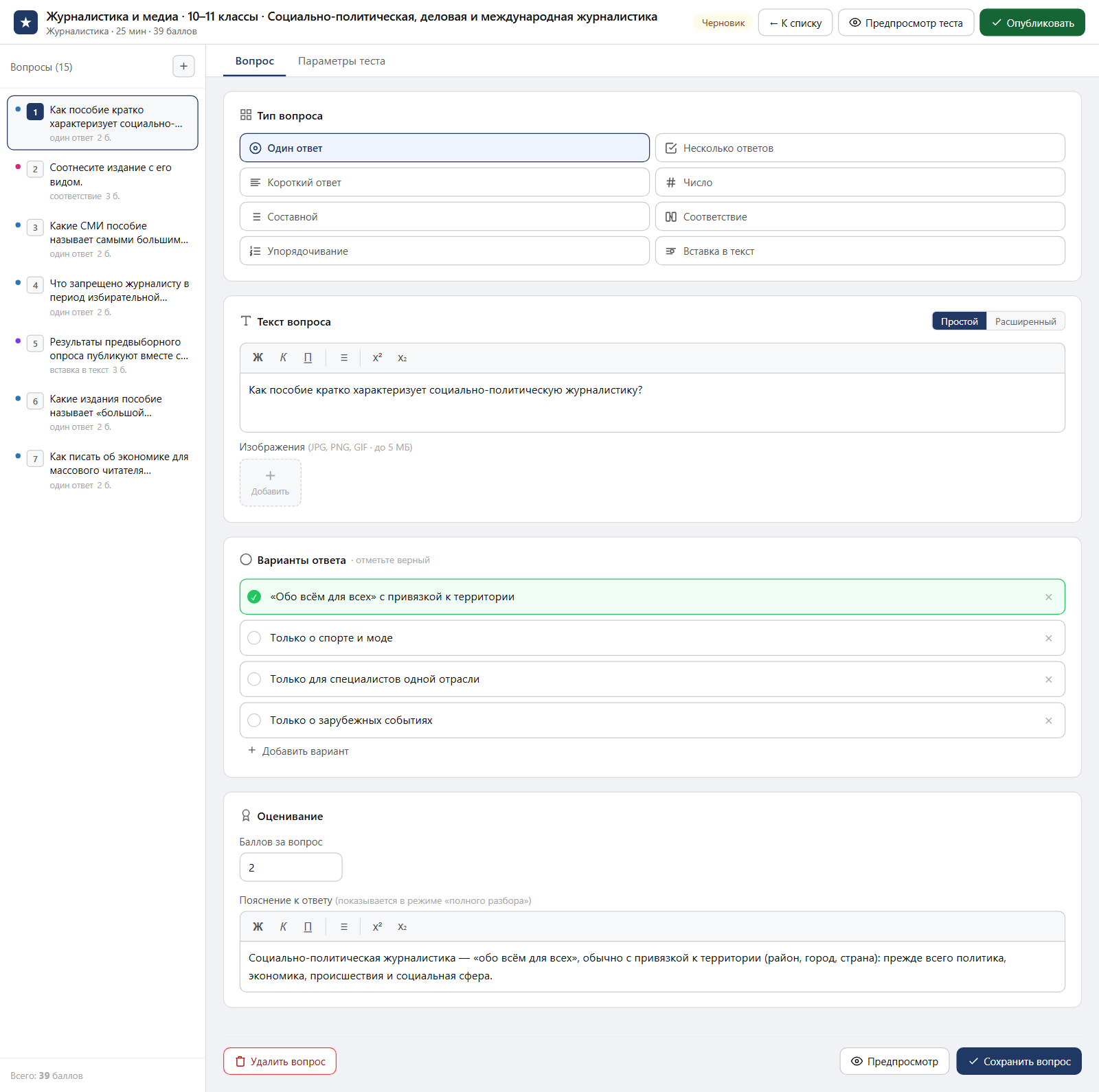Click superscript icon in question text toolbar

coord(377,358)
